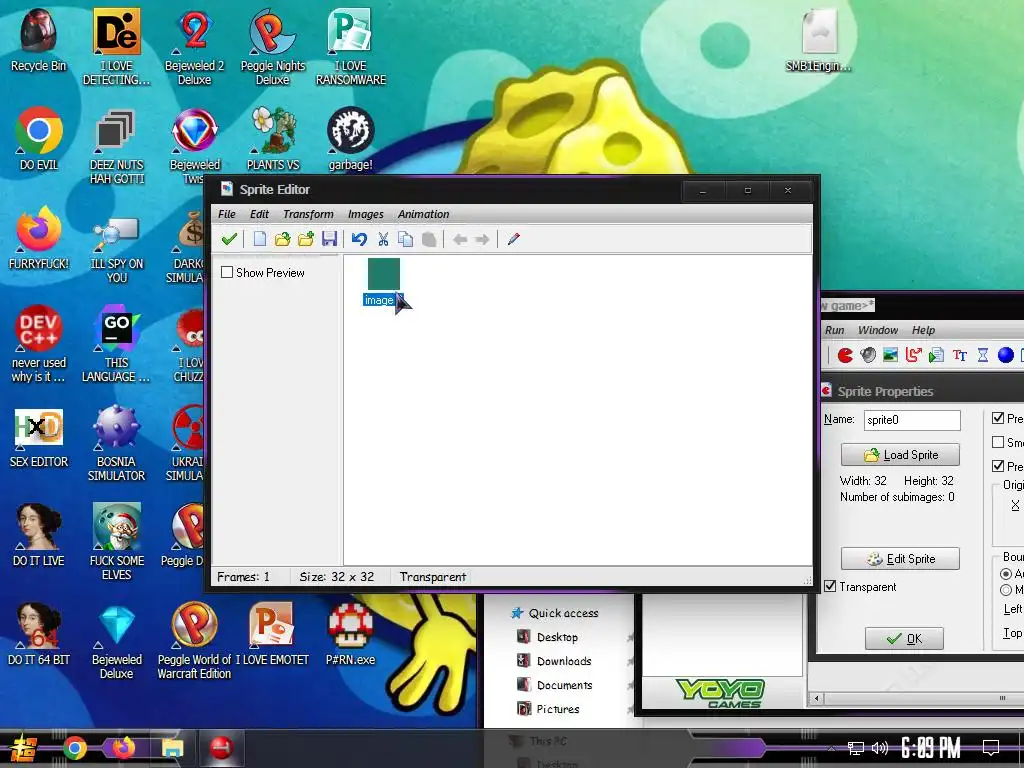The width and height of the screenshot is (1024, 768).
Task: Open the Animation menu
Action: pyautogui.click(x=423, y=214)
